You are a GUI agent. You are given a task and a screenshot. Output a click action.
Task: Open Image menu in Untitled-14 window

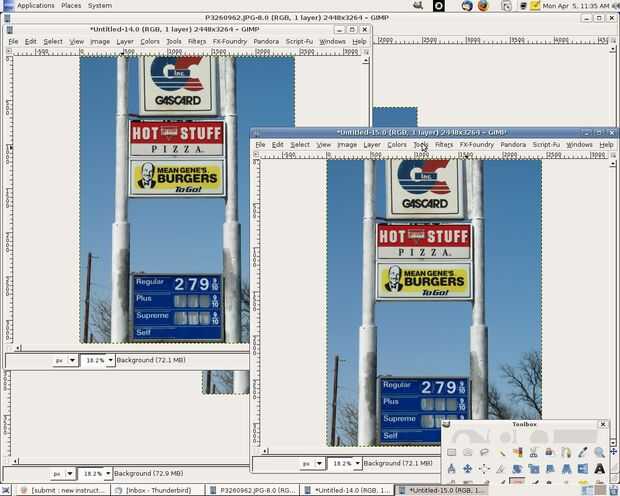click(100, 42)
